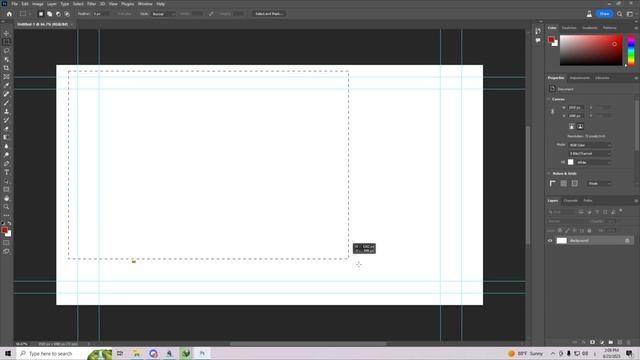Select the Eyedropper tool
The image size is (640, 360).
pos(6,85)
